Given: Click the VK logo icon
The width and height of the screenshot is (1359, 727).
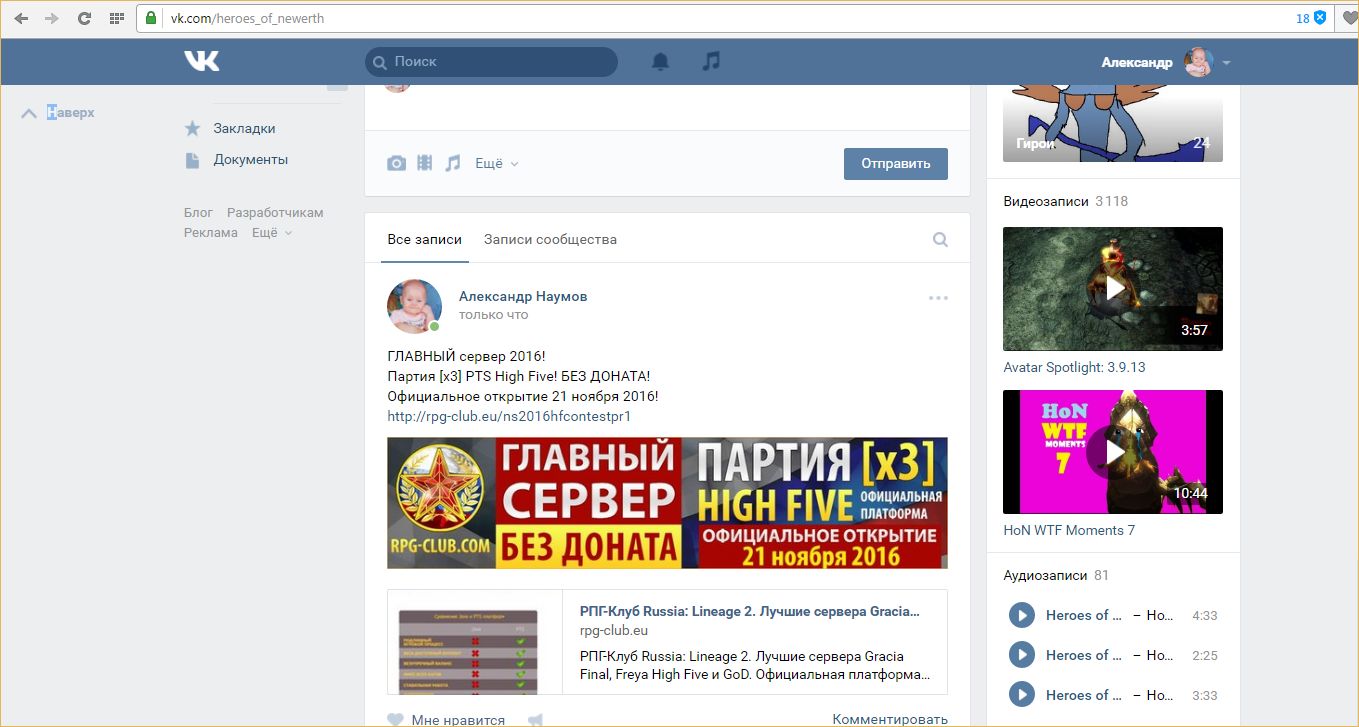Looking at the screenshot, I should 201,61.
